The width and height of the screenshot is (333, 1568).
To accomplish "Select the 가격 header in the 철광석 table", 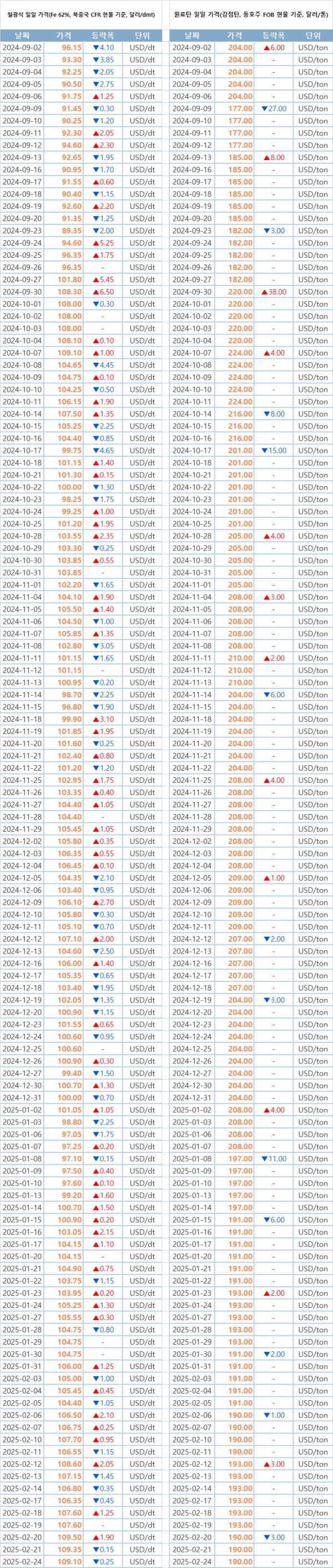I will click(x=63, y=36).
